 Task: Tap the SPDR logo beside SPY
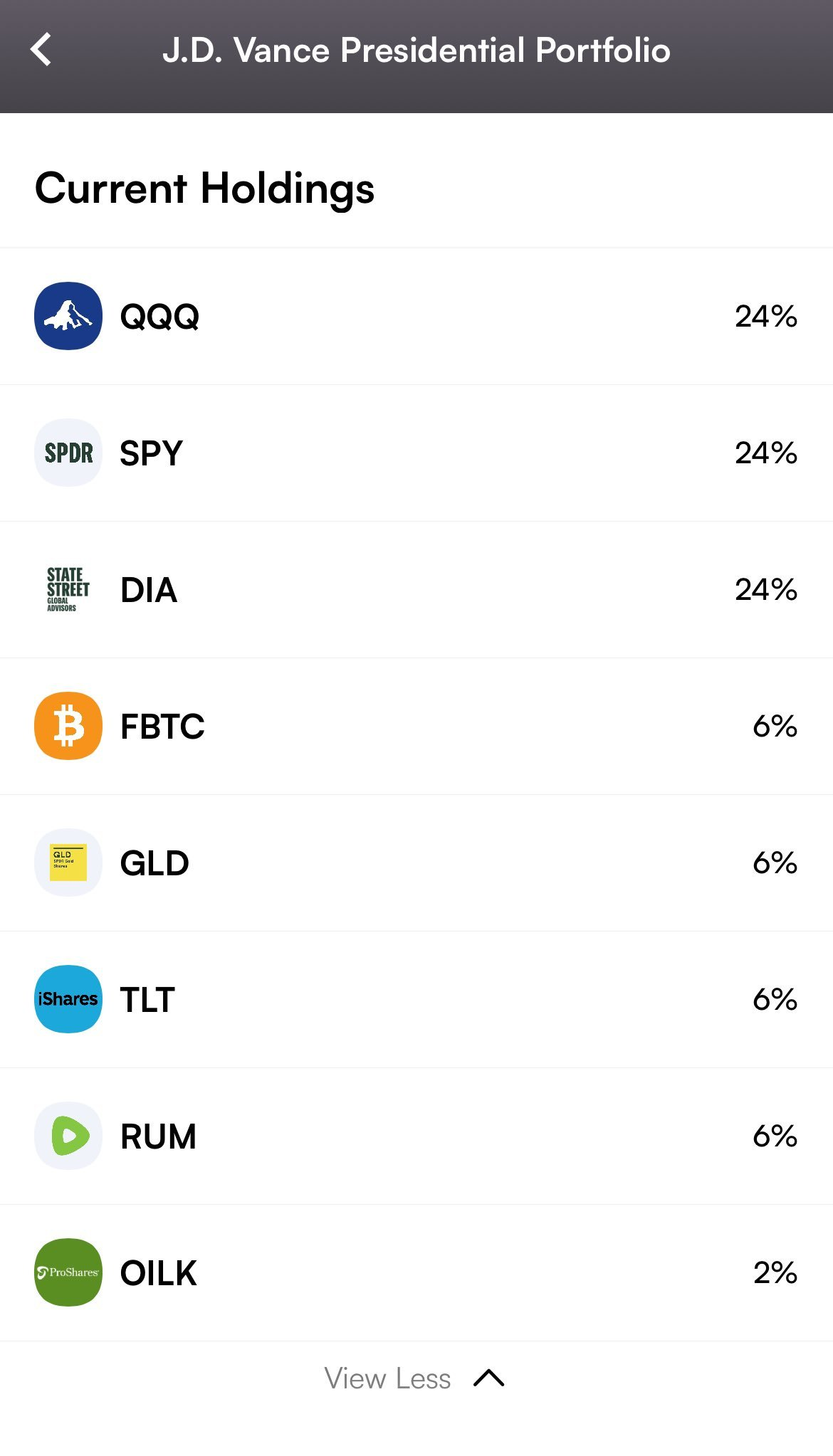[x=68, y=453]
